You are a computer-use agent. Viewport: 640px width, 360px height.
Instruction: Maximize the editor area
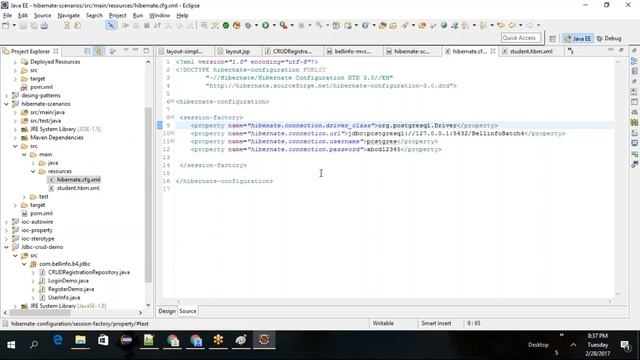621,50
